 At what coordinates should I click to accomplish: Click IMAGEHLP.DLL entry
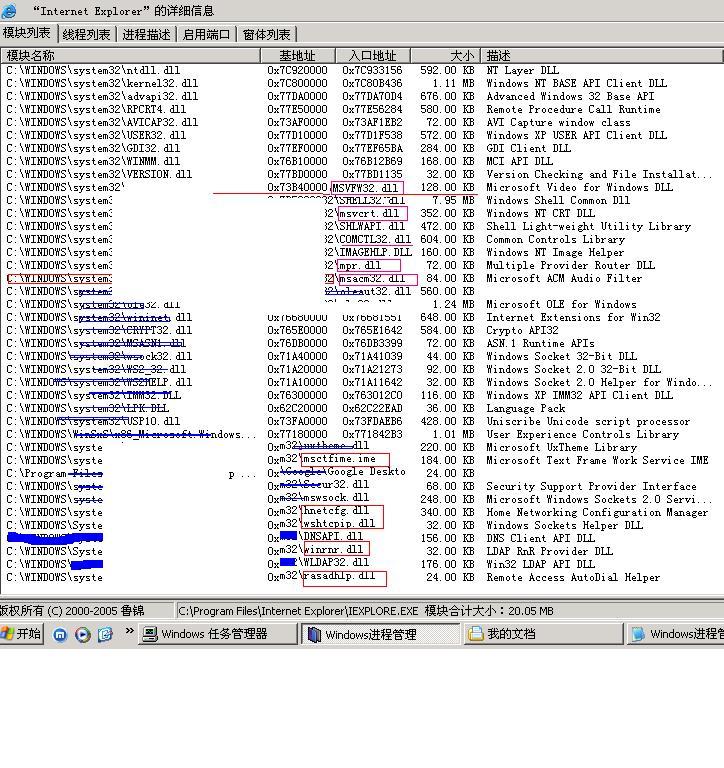click(x=375, y=252)
